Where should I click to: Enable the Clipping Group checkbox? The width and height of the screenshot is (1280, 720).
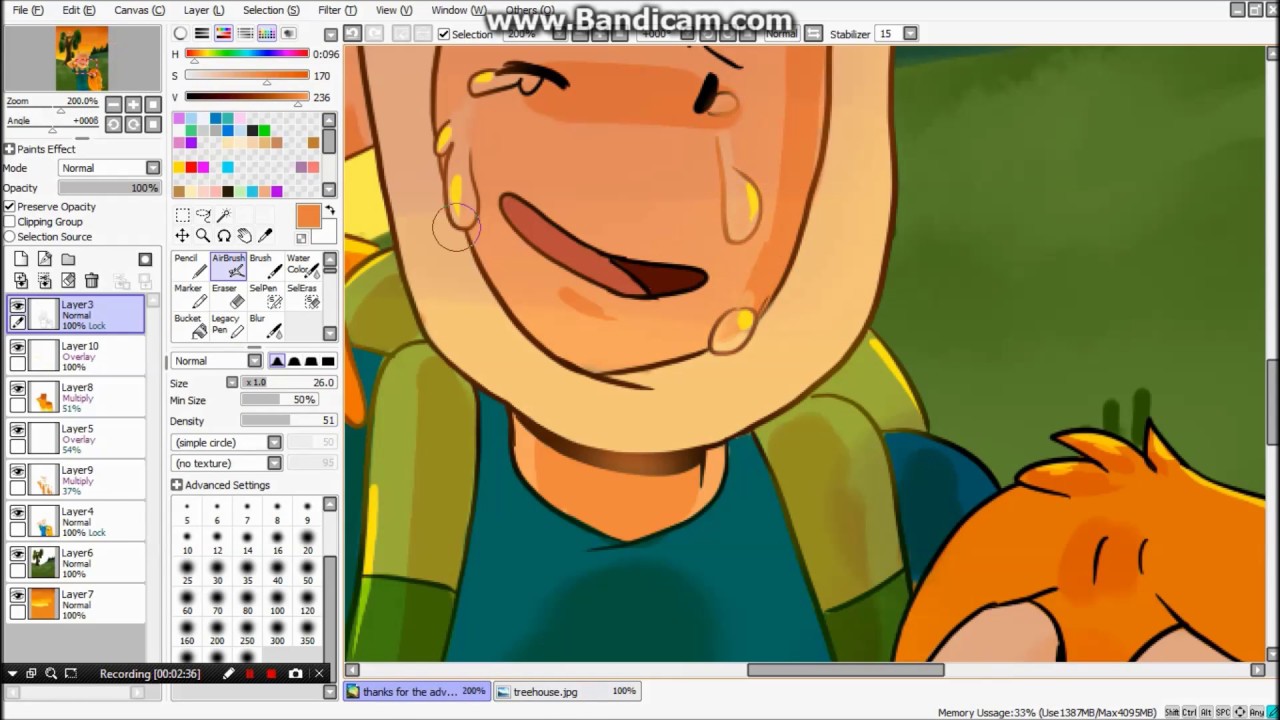(10, 221)
